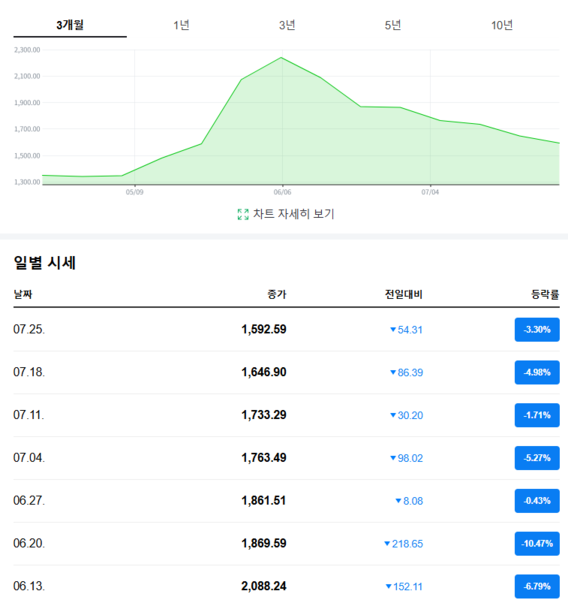Click the 전일대비 column header
Viewport: 568px width, 600px height.
point(403,294)
